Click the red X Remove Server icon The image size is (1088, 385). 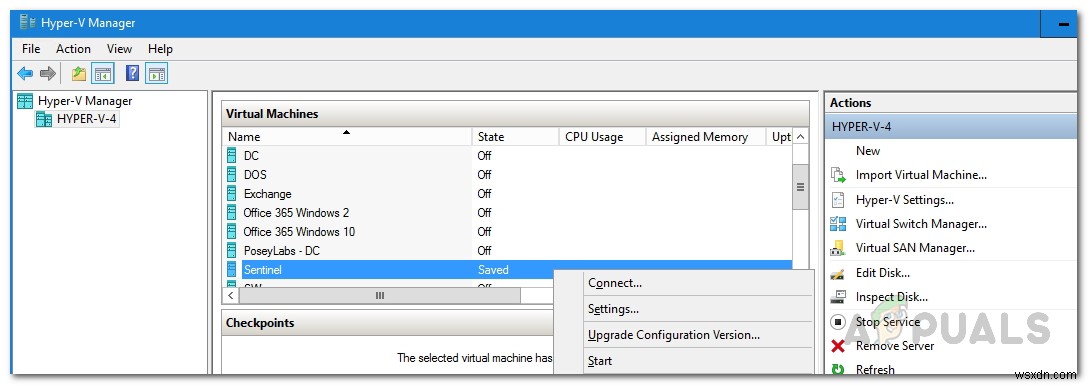click(x=838, y=346)
